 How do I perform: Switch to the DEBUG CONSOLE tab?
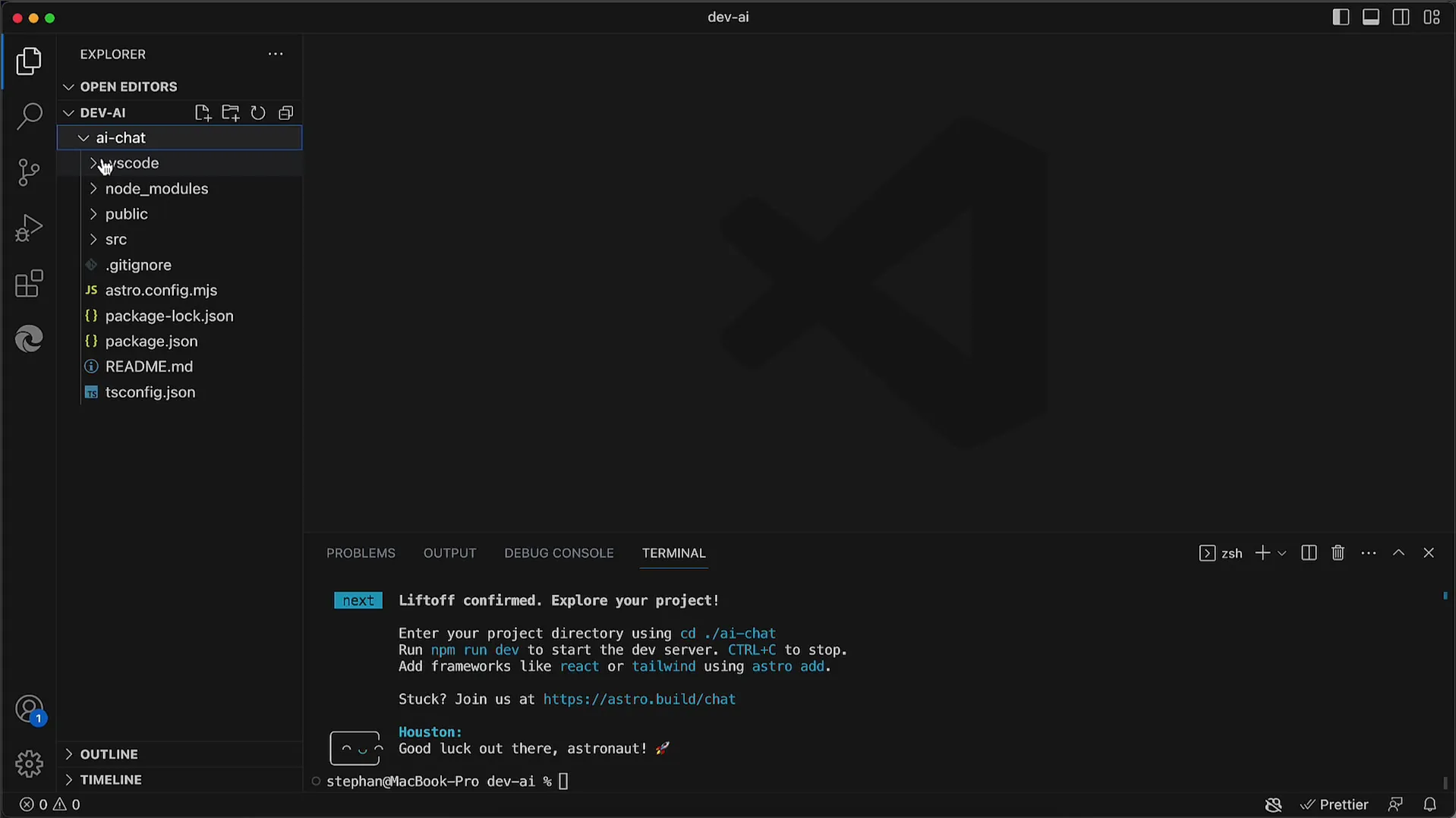tap(559, 553)
